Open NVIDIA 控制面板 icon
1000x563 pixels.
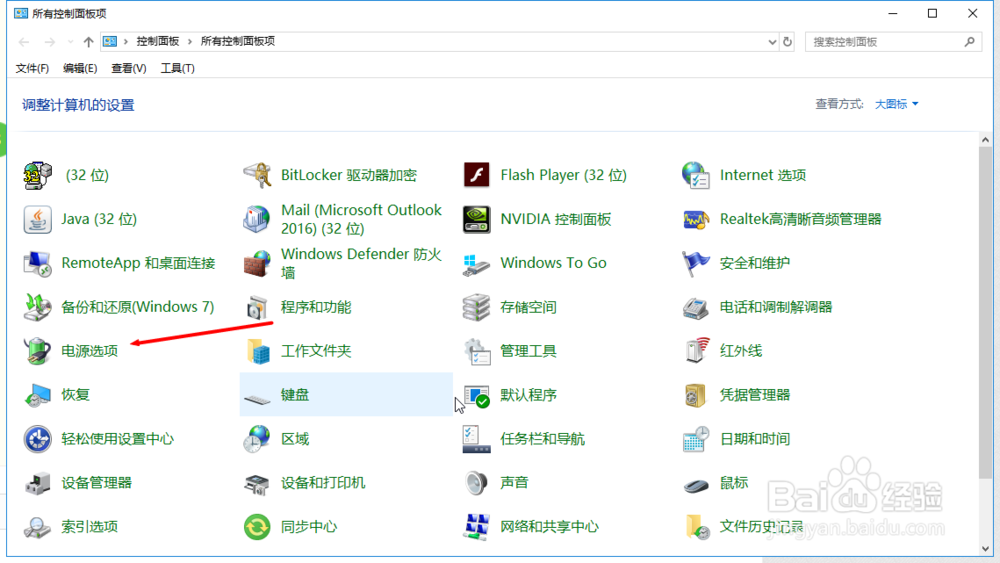click(x=476, y=219)
